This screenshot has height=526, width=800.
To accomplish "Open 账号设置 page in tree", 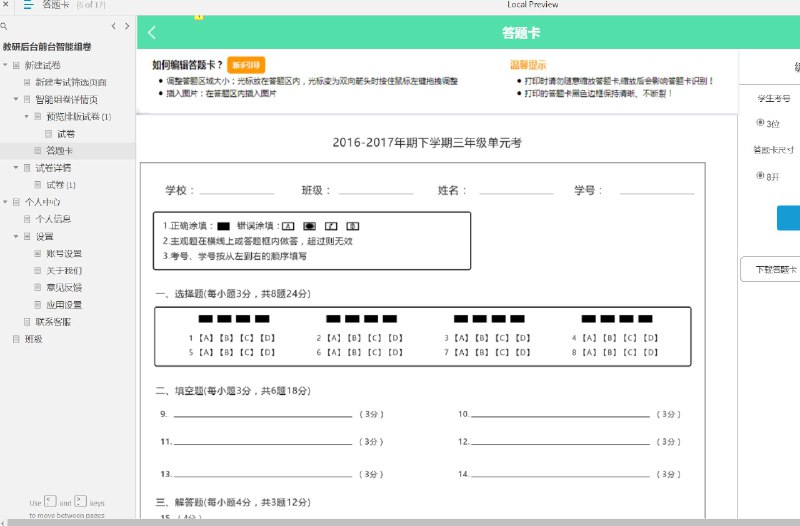I will 64,254.
